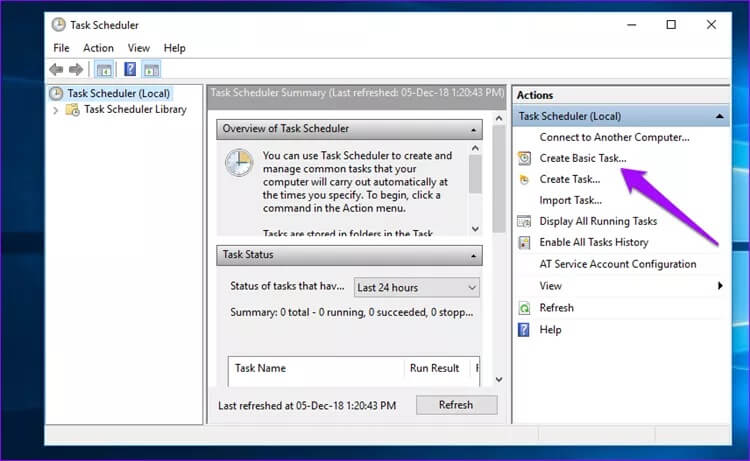Click AT Service Account Configuration

click(x=618, y=264)
